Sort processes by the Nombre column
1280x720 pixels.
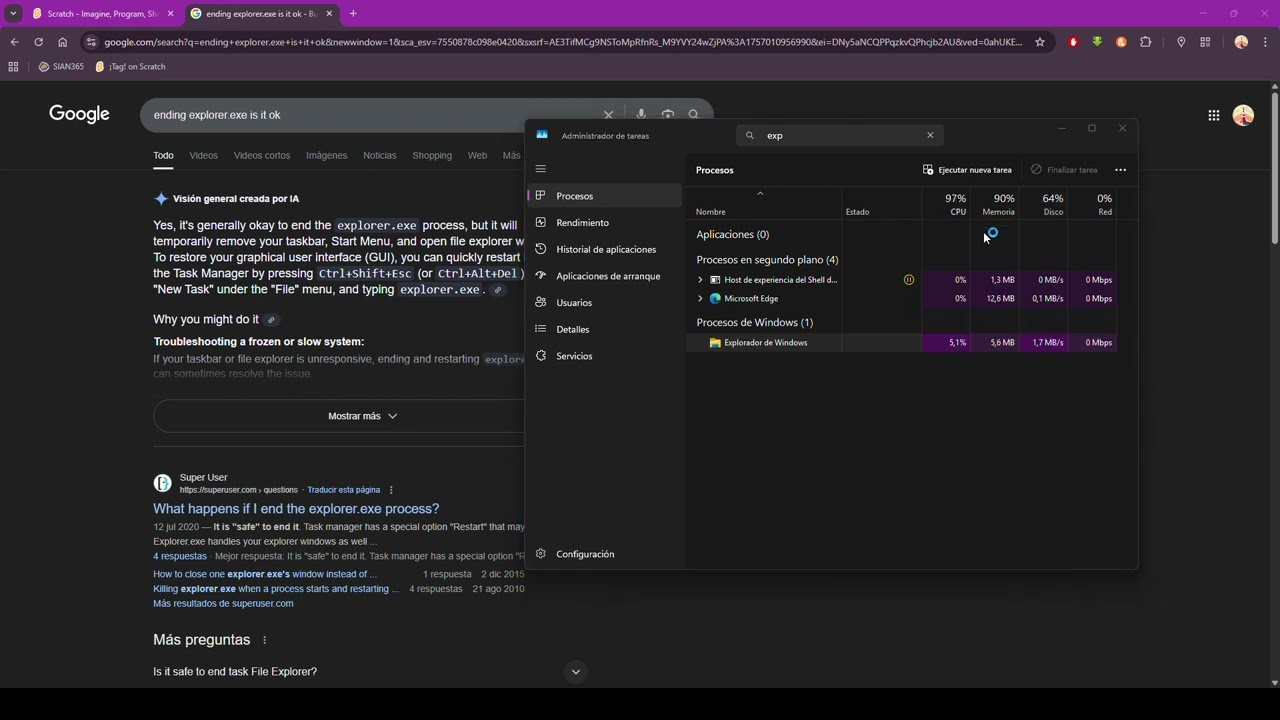pos(764,203)
